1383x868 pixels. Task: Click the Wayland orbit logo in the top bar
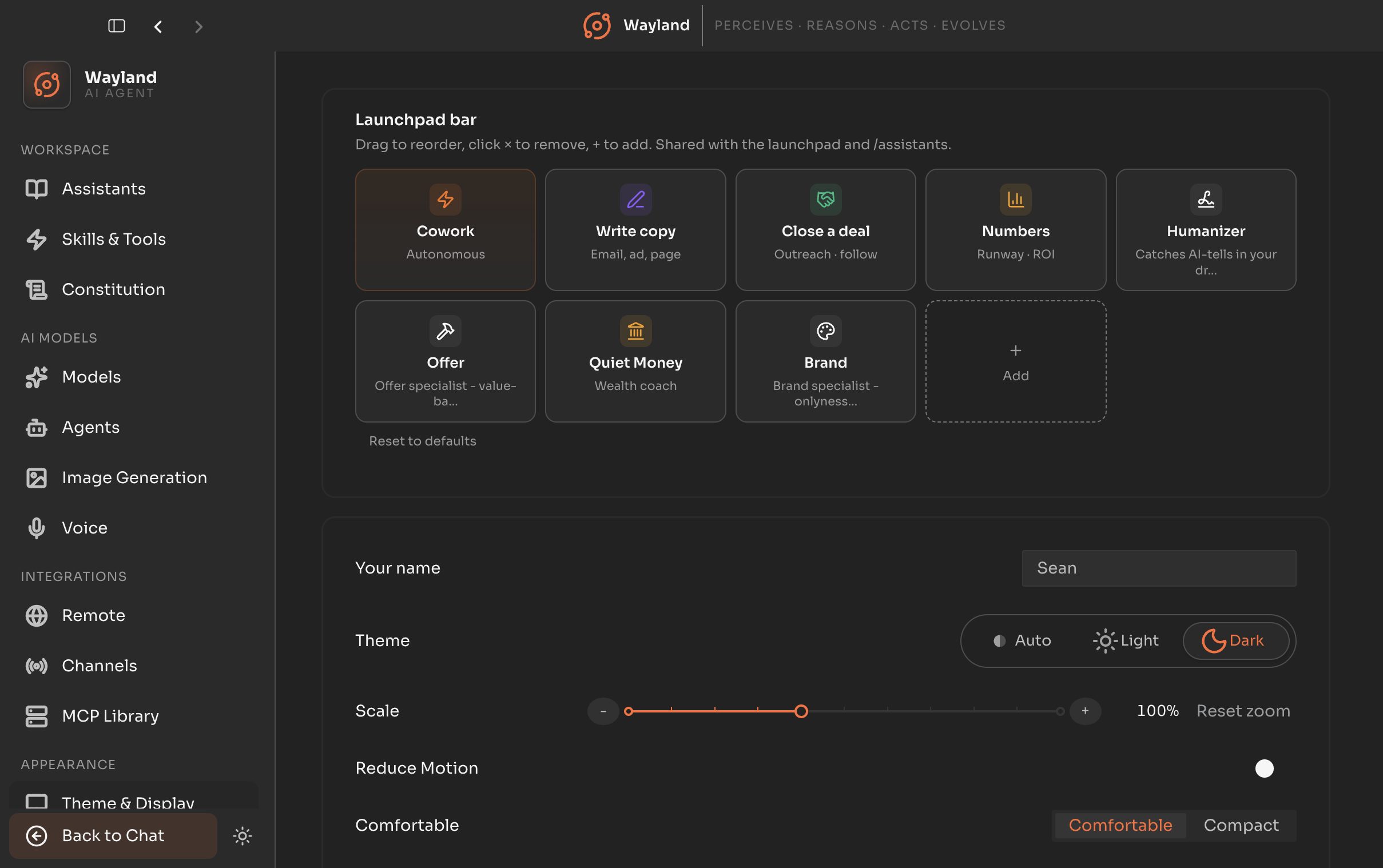597,26
